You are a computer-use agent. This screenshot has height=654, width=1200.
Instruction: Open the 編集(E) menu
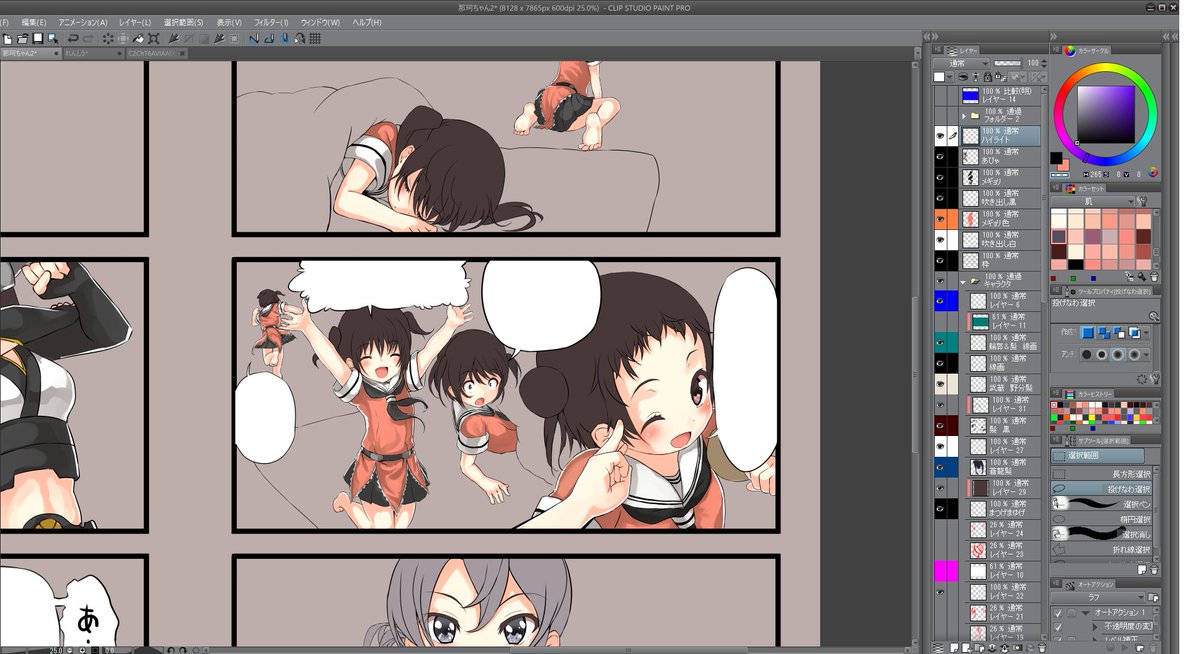(34, 22)
